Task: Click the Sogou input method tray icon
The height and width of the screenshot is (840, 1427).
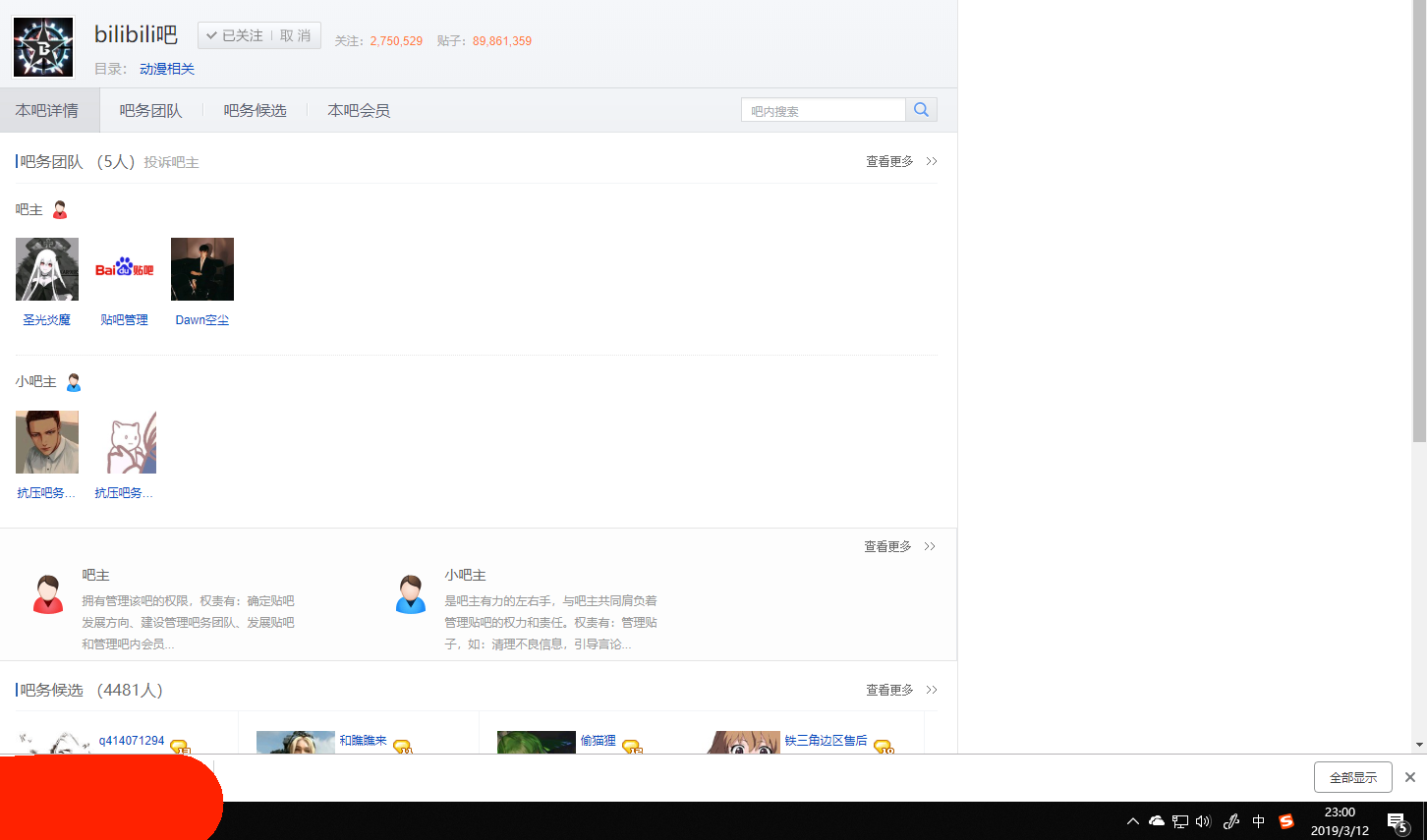Action: point(1286,821)
